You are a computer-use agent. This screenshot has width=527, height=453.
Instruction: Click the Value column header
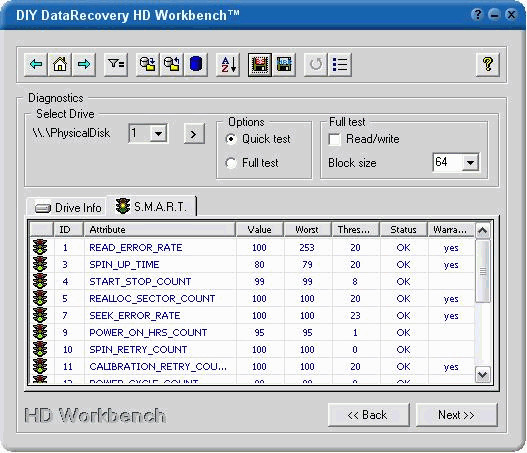[x=260, y=230]
